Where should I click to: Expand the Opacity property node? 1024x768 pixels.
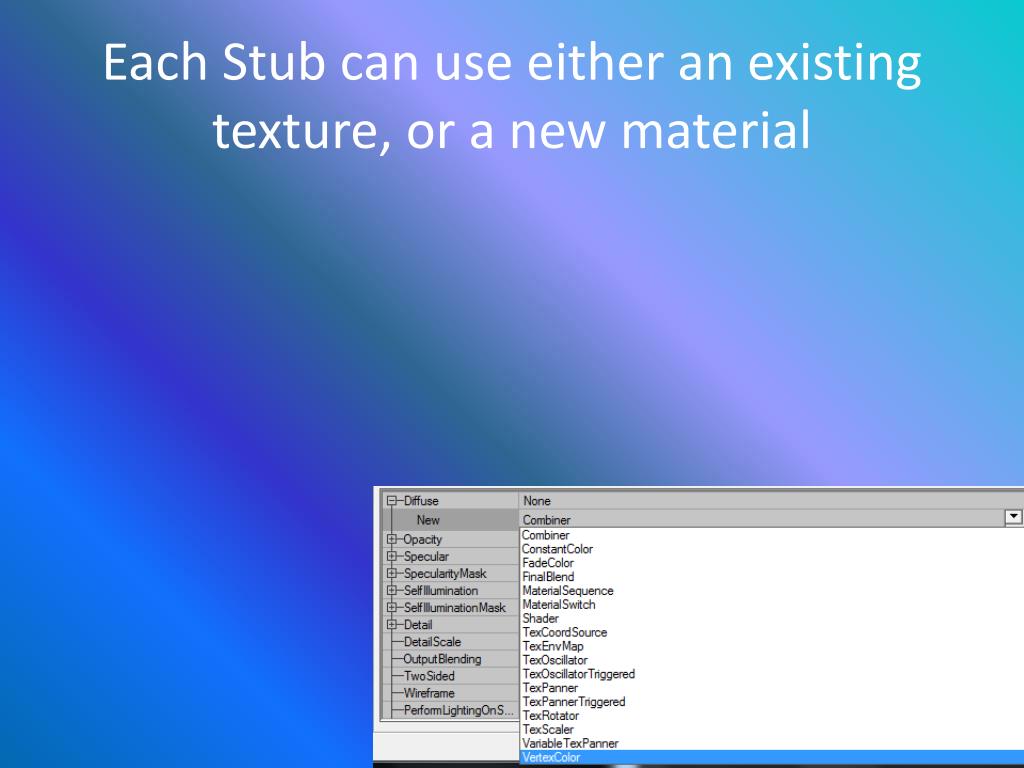(x=392, y=539)
